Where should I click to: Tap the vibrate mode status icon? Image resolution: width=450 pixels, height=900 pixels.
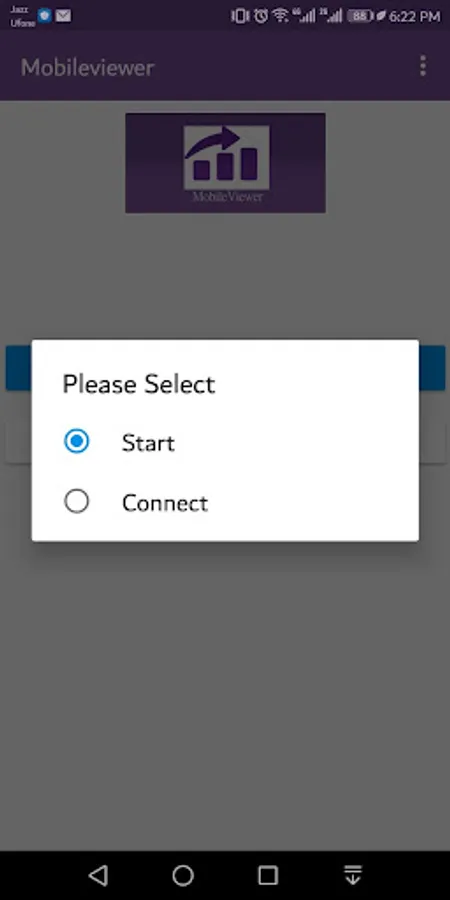coord(239,16)
